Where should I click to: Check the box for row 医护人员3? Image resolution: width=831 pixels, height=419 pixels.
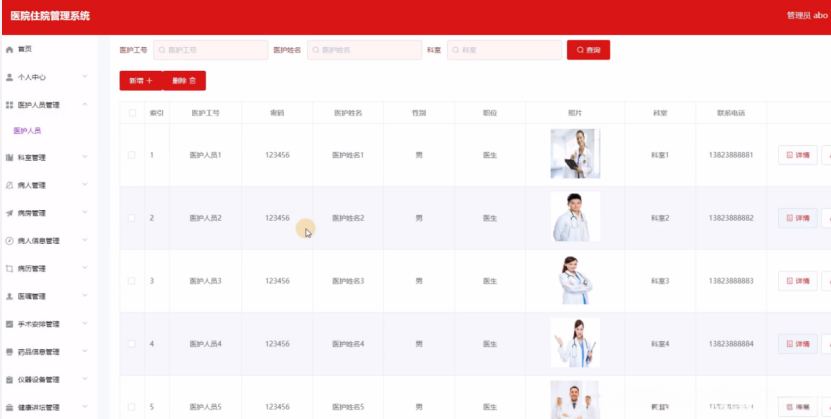[x=132, y=281]
